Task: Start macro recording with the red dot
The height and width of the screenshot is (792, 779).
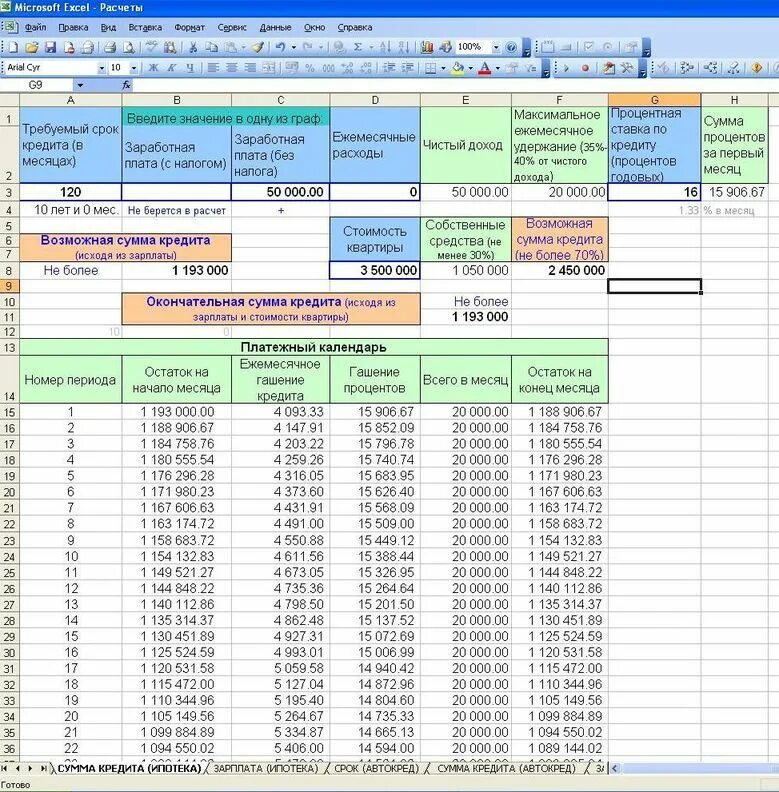Action: [x=585, y=68]
